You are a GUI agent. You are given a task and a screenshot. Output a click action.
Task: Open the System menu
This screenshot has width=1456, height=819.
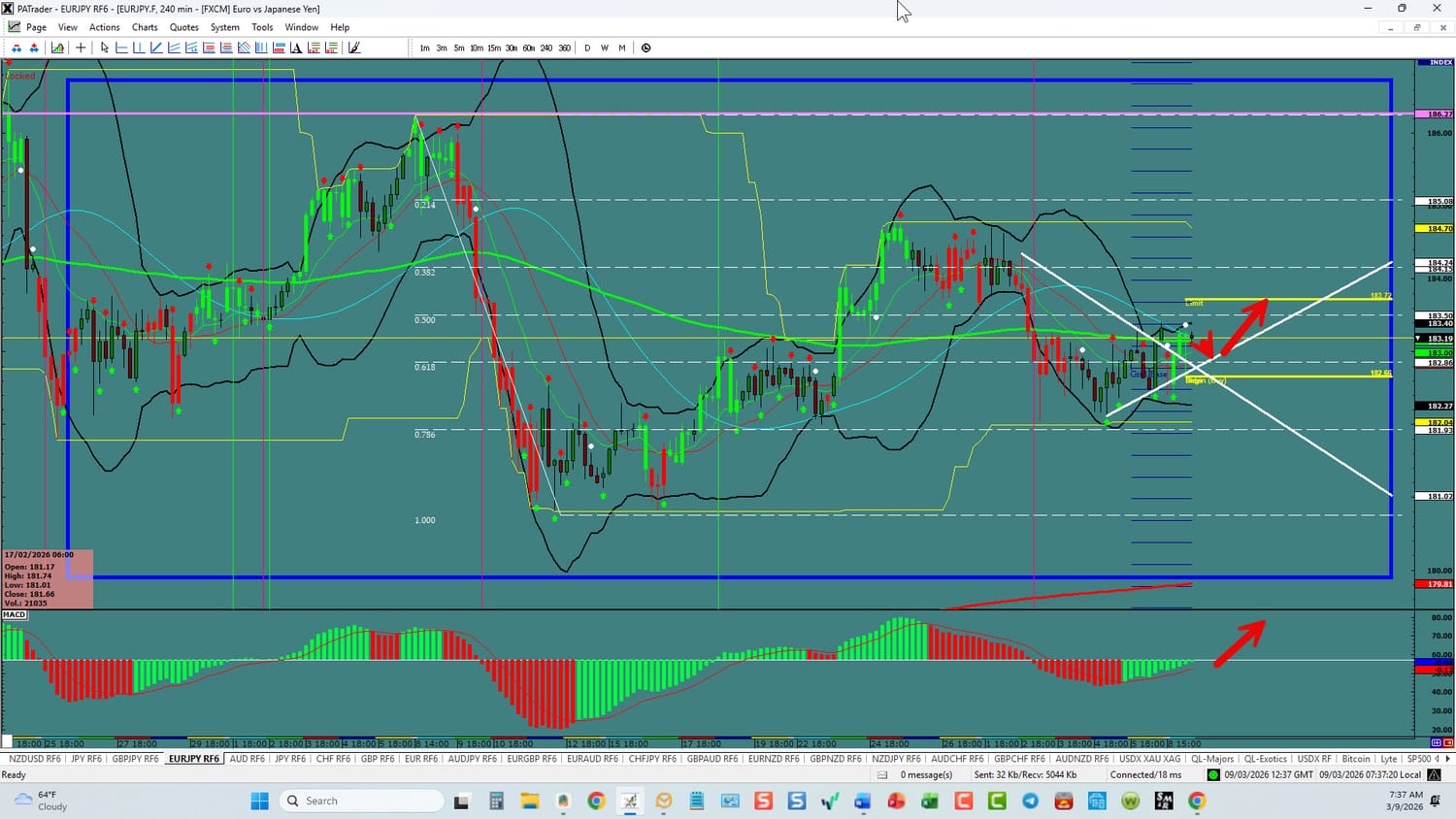pyautogui.click(x=225, y=27)
